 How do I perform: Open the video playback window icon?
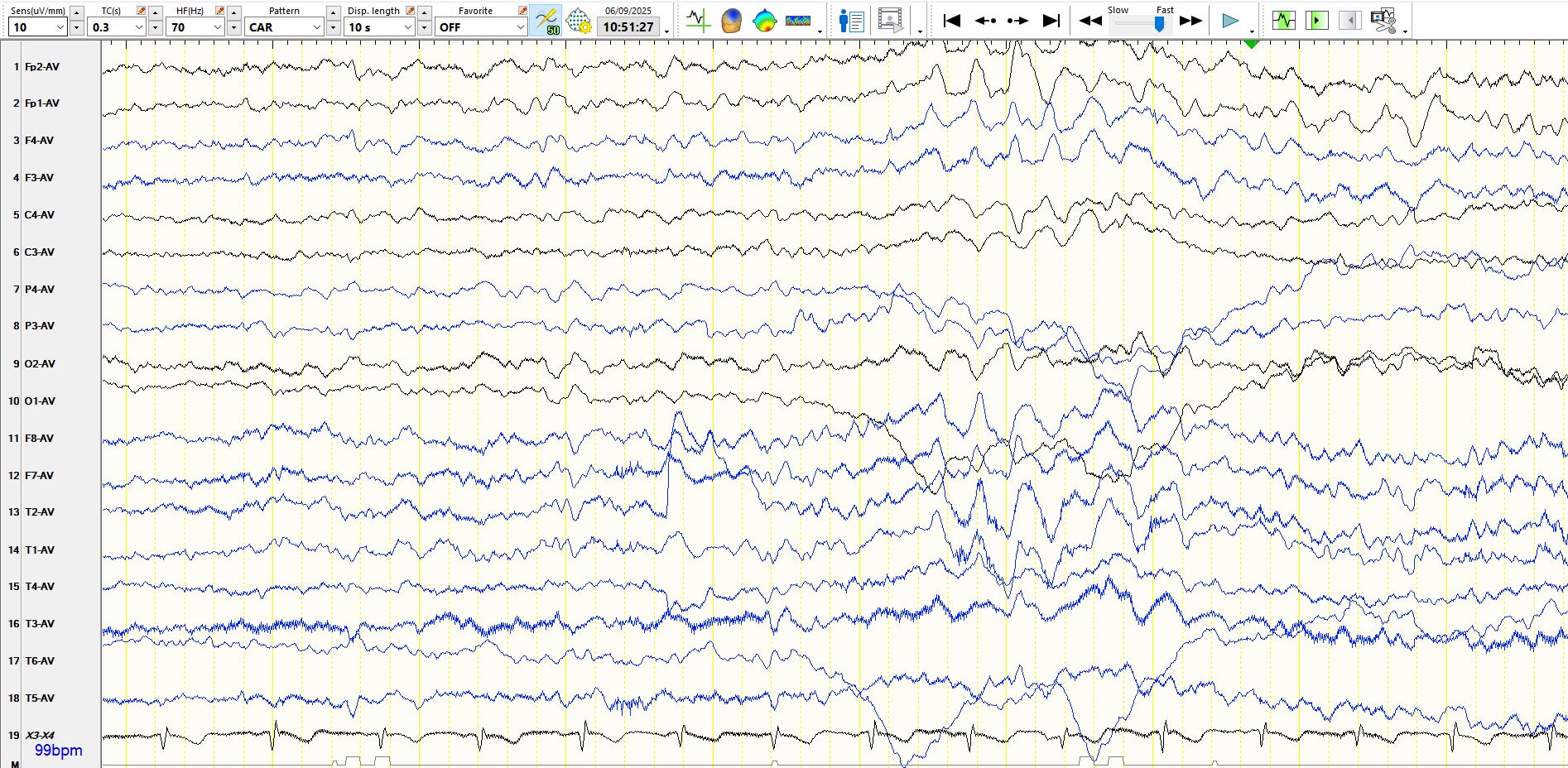point(891,21)
